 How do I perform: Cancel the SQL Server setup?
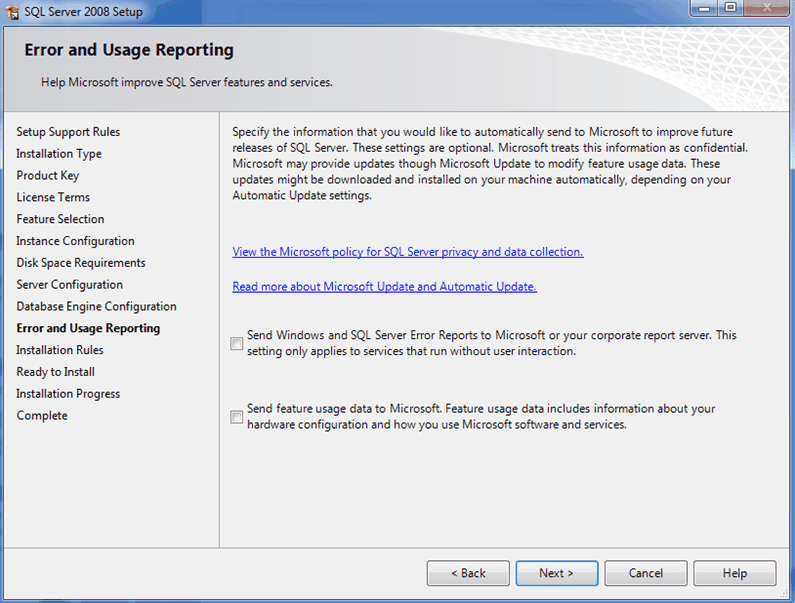point(645,573)
